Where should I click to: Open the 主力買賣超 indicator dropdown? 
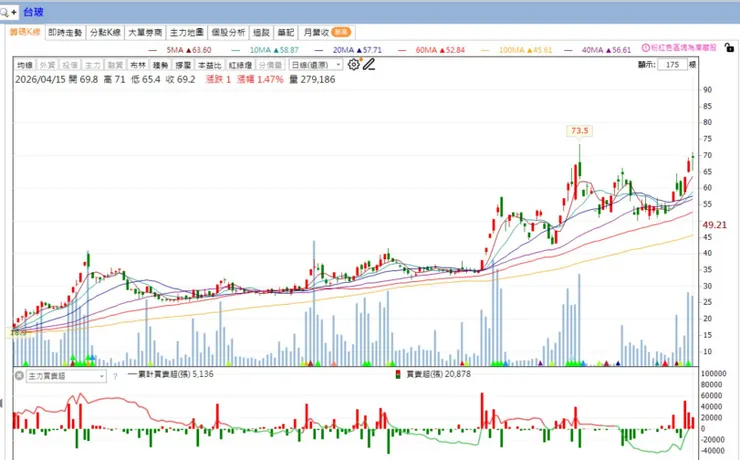click(66, 376)
